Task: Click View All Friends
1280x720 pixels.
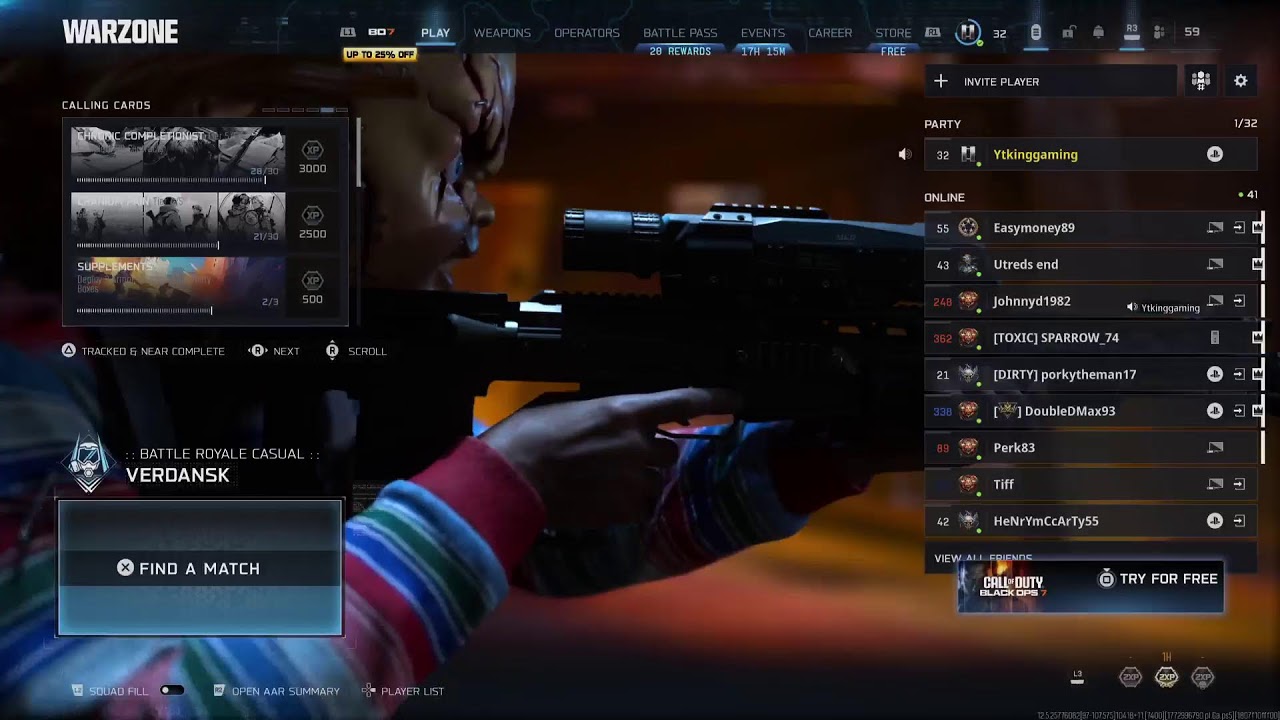Action: pyautogui.click(x=983, y=558)
